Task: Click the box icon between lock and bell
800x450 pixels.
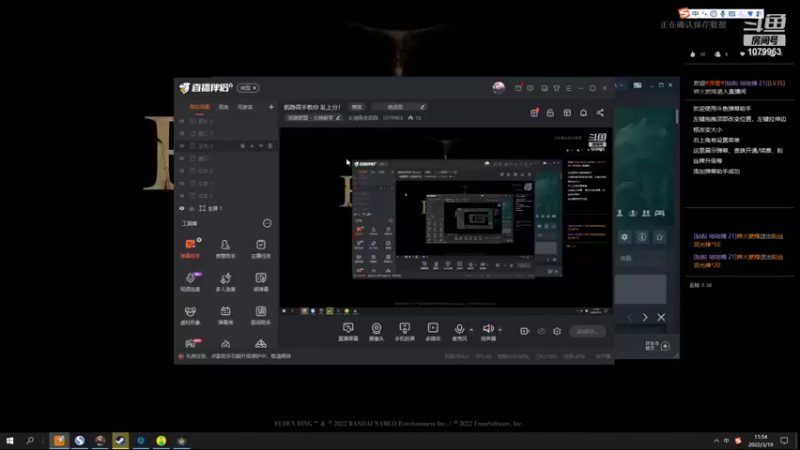Action: click(x=567, y=113)
